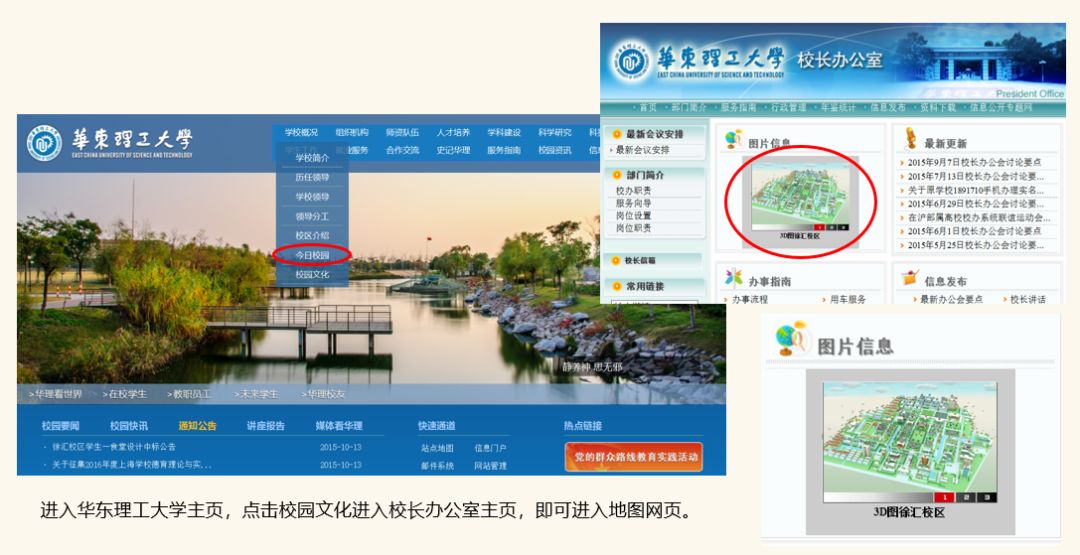The image size is (1080, 555).
Task: Open the 校园资讯 navigation menu
Action: pos(555,150)
